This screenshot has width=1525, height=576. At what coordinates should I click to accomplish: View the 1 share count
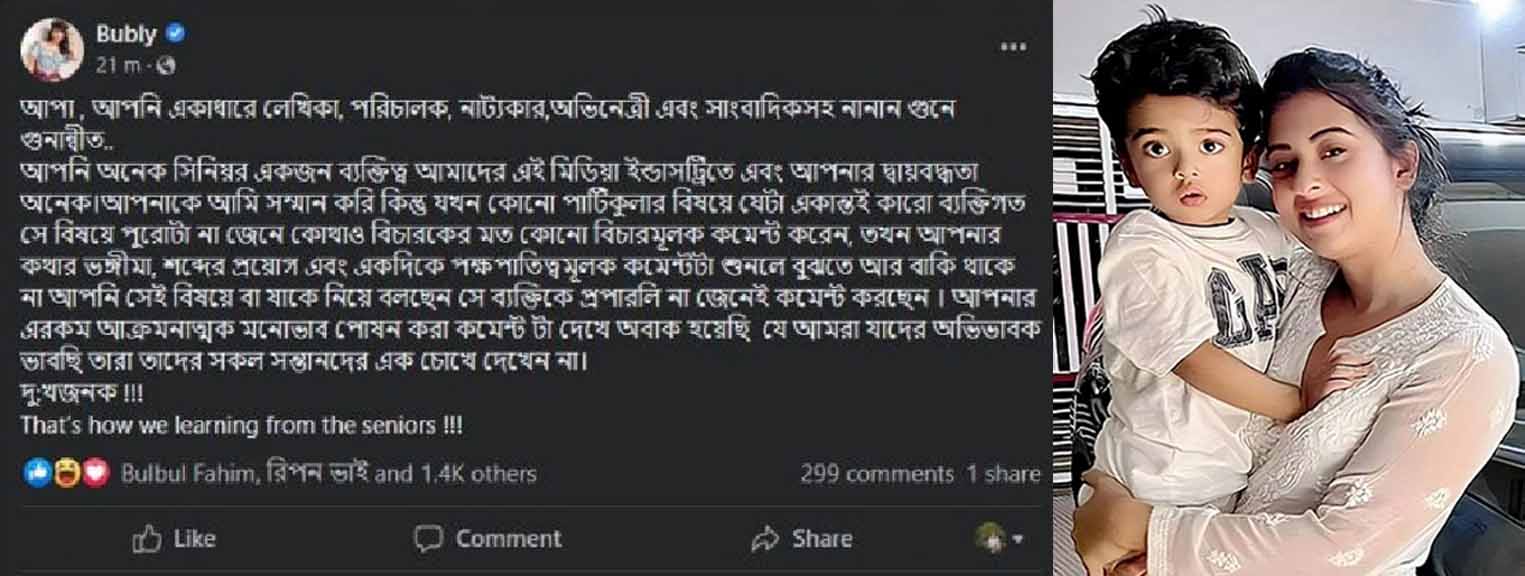coord(1003,474)
